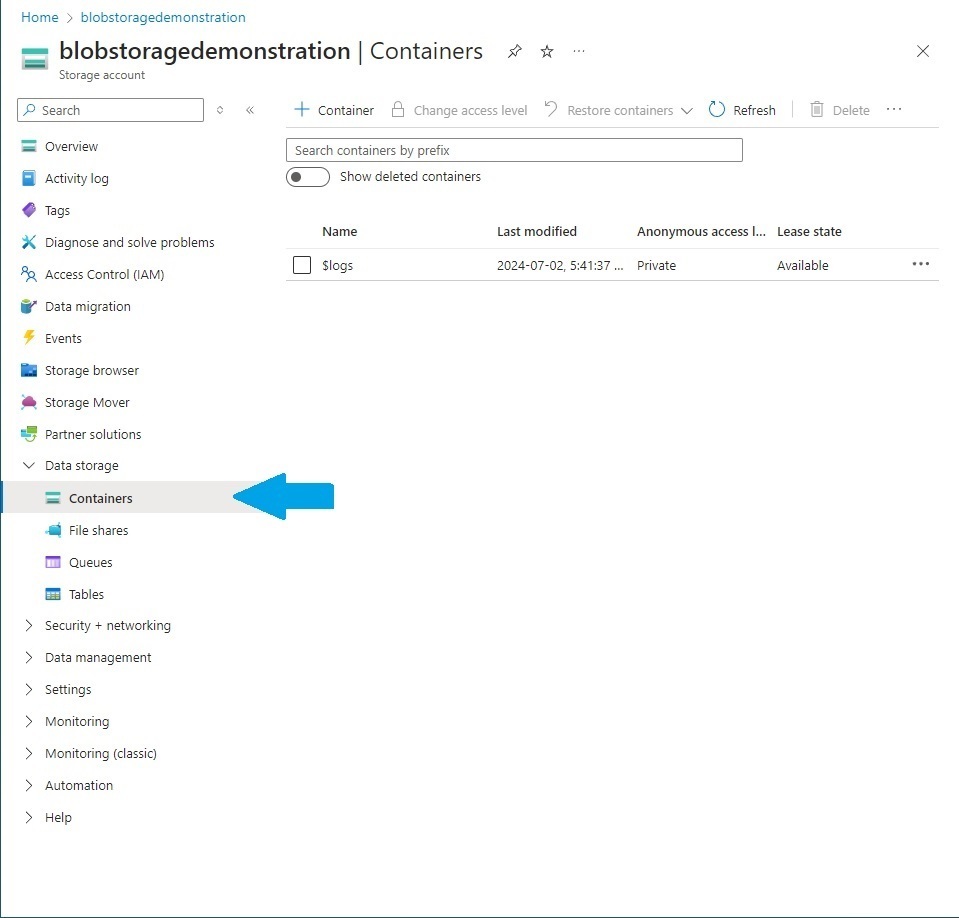Select Tables label in the menu
The width and height of the screenshot is (959, 918).
[86, 594]
